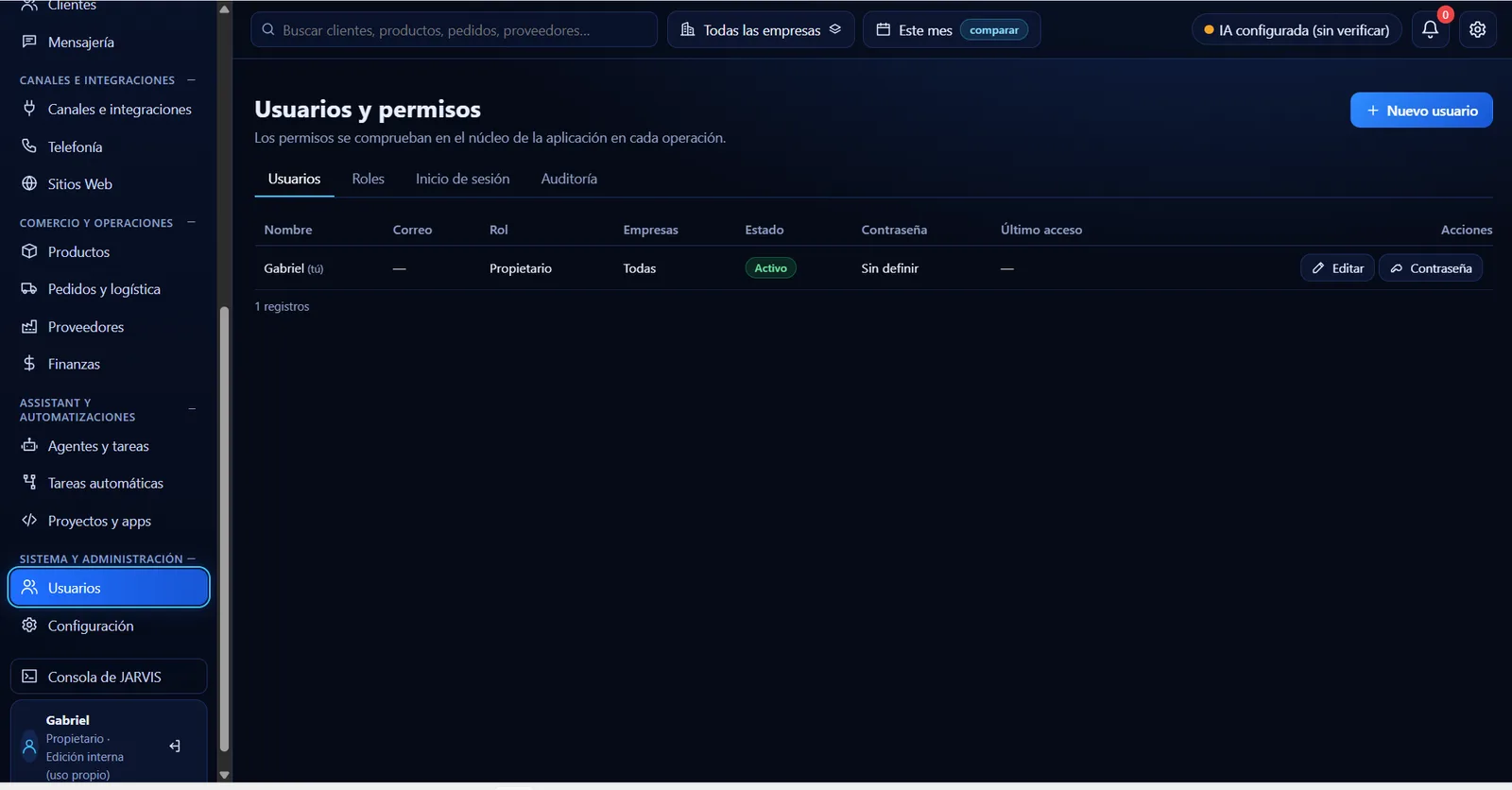Click the Sin definir password cell
The width and height of the screenshot is (1512, 790).
pyautogui.click(x=889, y=268)
